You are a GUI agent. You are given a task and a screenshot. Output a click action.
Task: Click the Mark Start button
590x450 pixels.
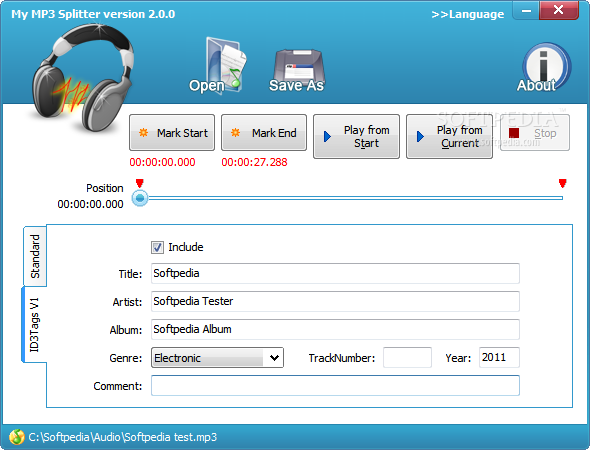click(x=172, y=133)
